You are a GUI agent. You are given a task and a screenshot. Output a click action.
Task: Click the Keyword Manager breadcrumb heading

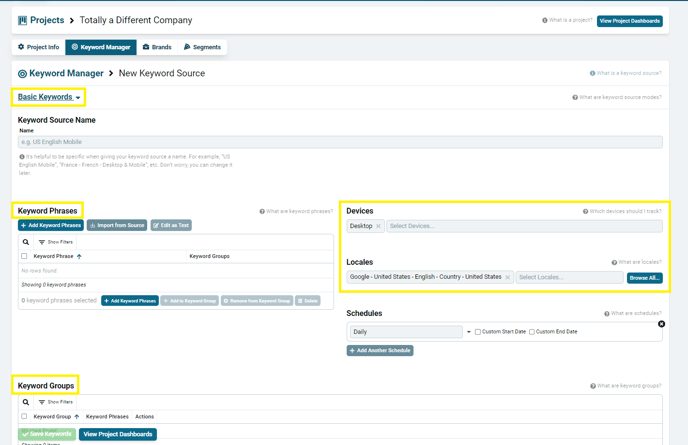[x=66, y=73]
